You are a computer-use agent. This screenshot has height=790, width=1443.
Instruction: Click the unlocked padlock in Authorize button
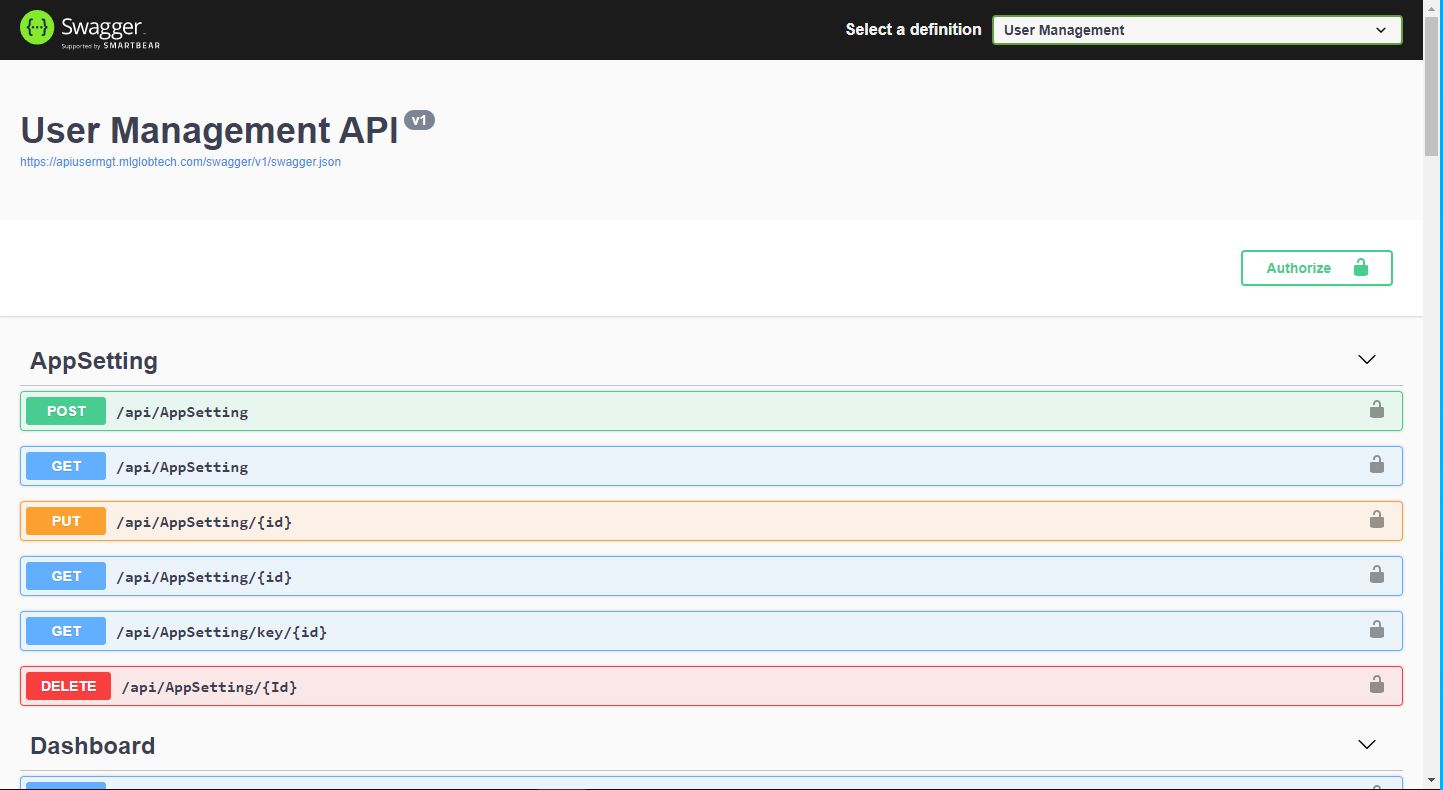[1360, 267]
